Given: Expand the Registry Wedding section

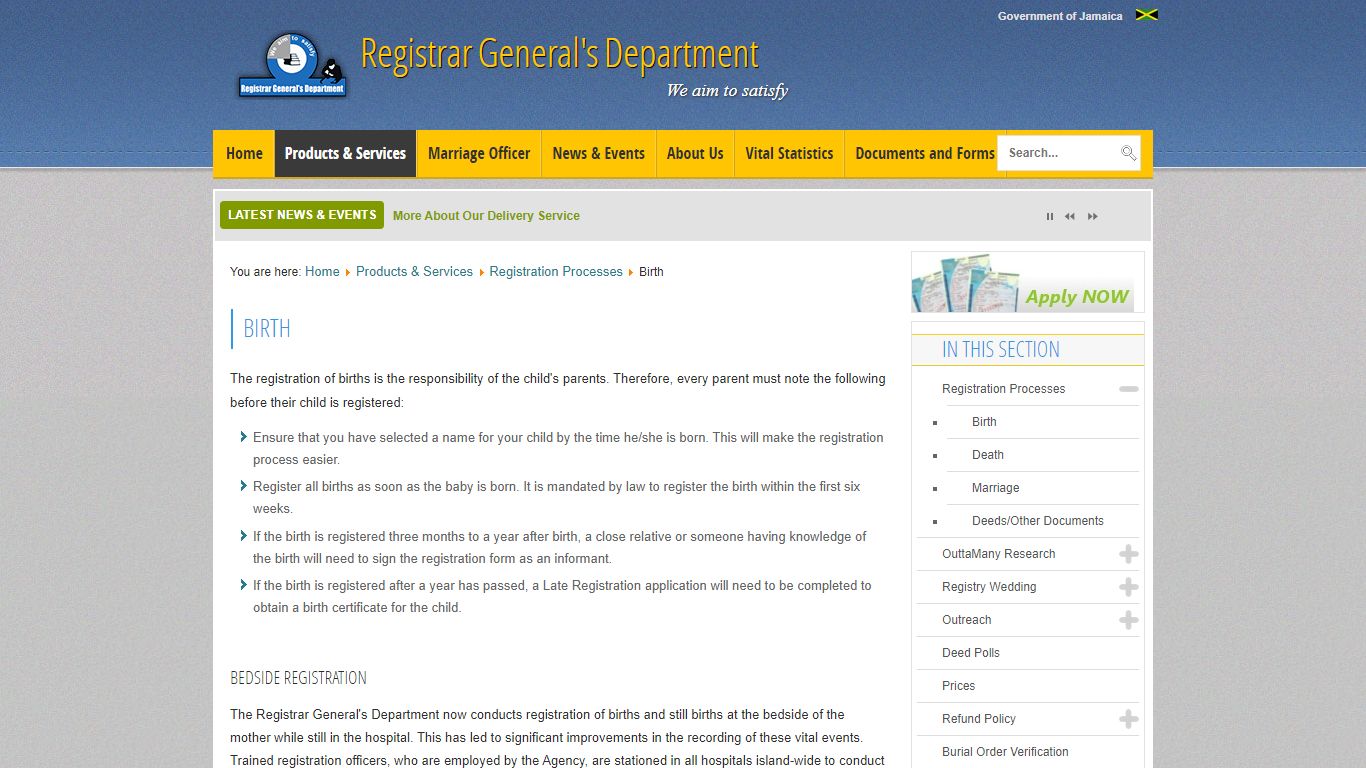Looking at the screenshot, I should tap(1129, 587).
